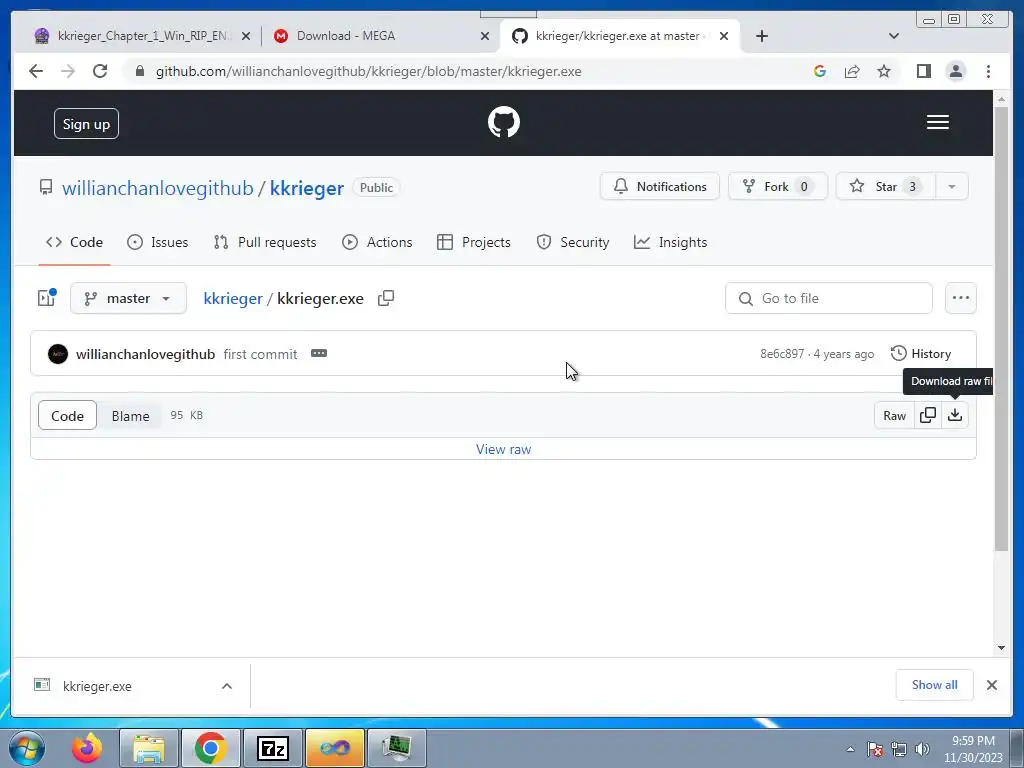Click the Notifications button

pyautogui.click(x=660, y=187)
